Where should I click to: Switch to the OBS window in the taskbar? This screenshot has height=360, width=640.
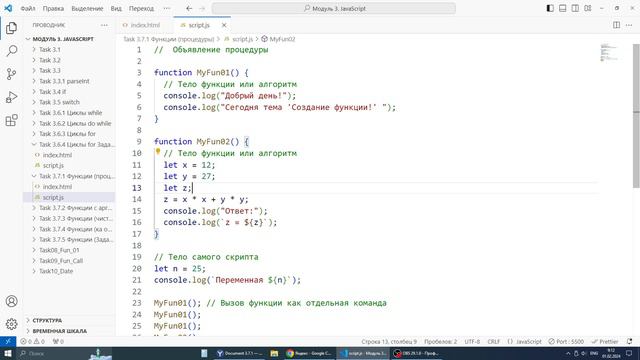416,353
